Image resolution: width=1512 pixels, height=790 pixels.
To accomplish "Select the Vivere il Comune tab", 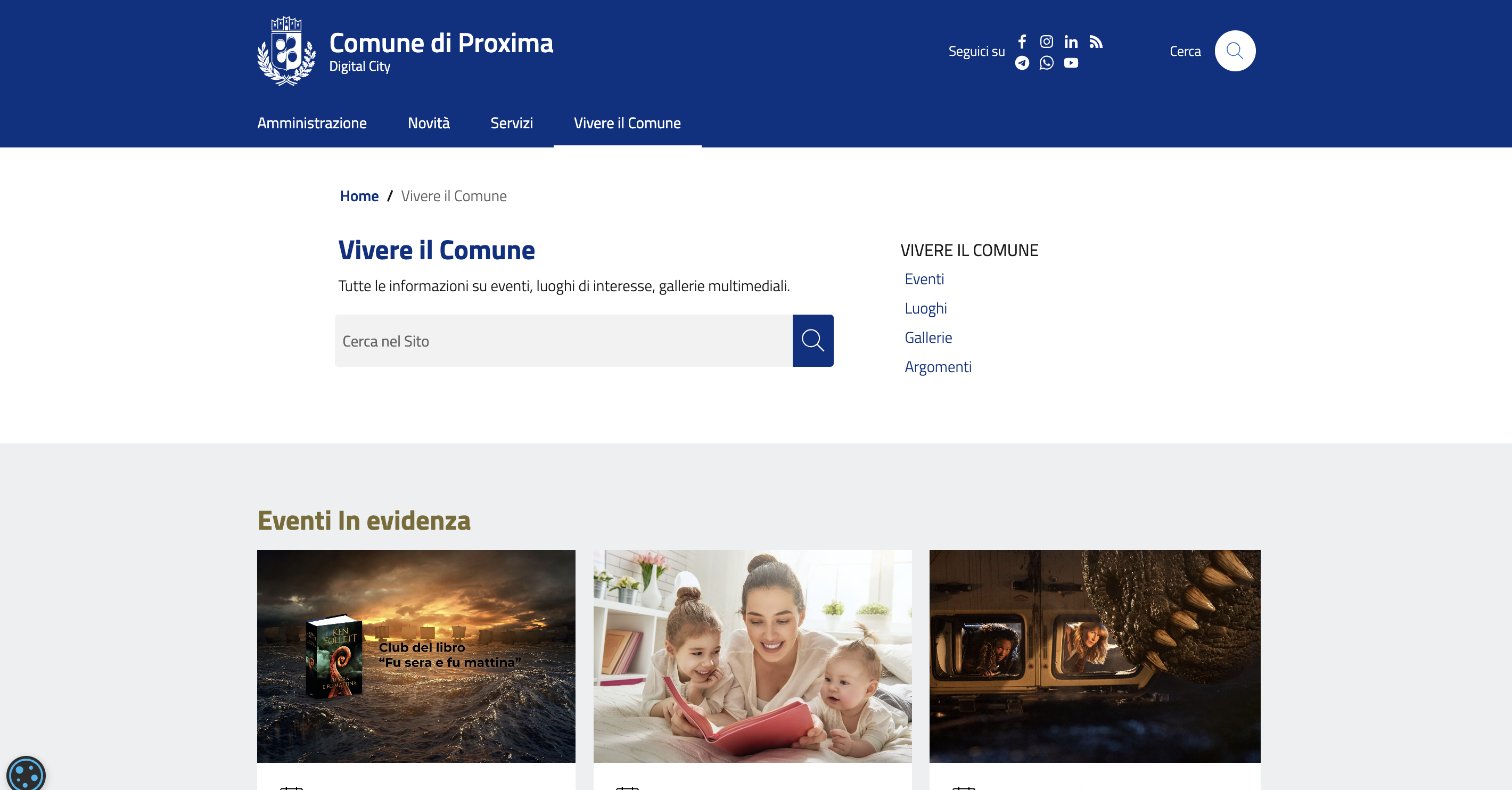I will [627, 124].
